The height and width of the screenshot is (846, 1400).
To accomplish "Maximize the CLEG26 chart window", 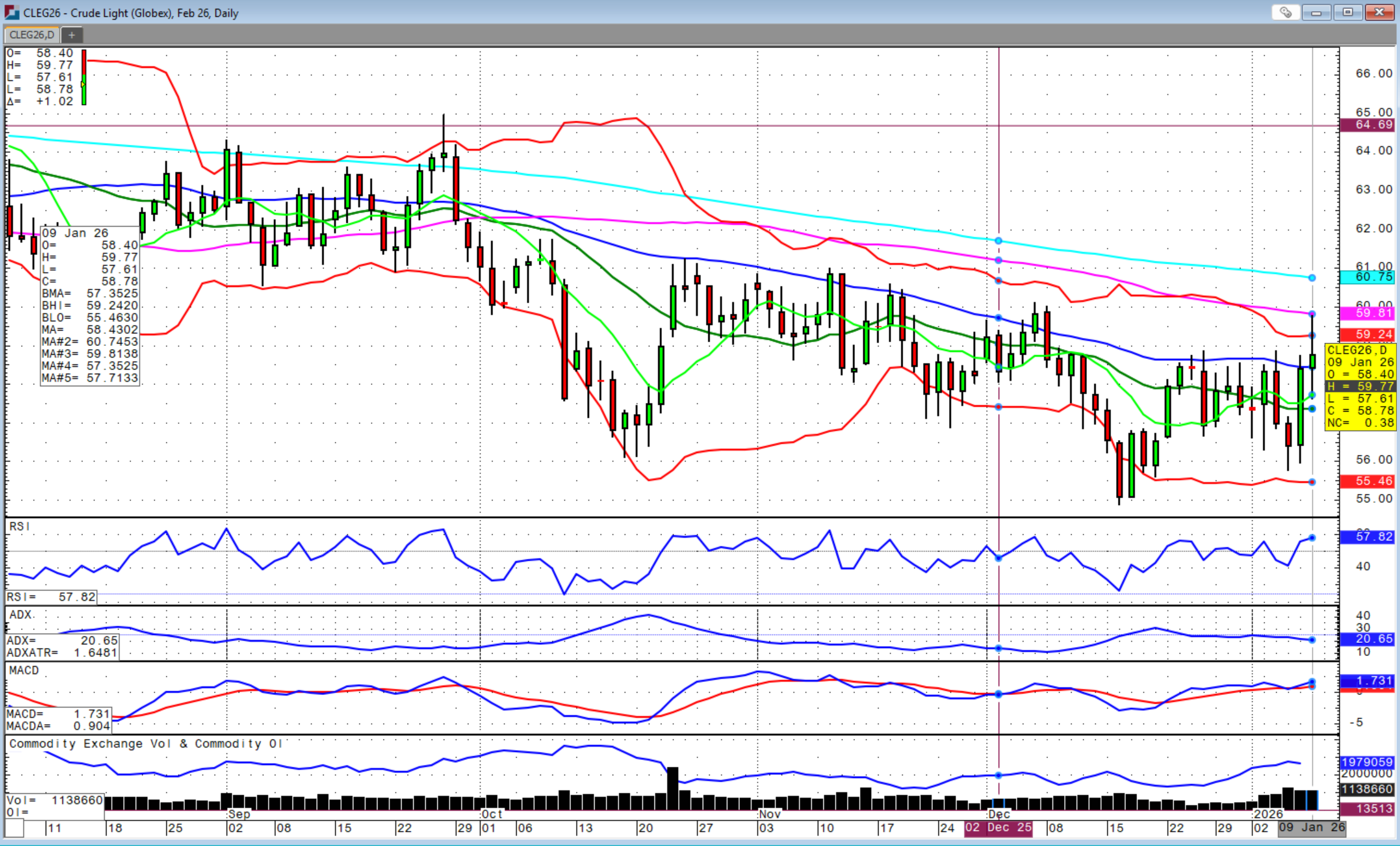I will (1347, 12).
